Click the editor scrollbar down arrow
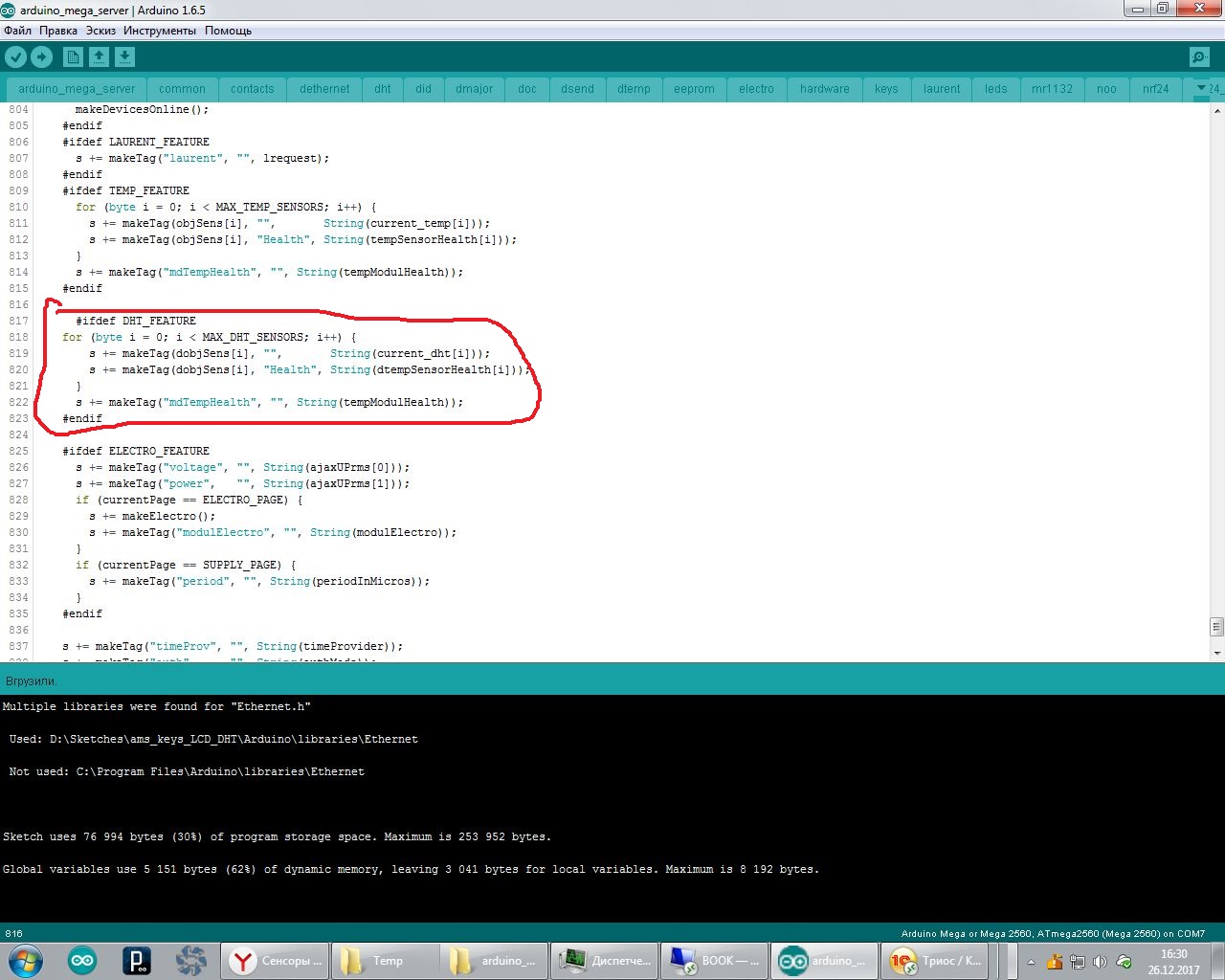The width and height of the screenshot is (1225, 980). [x=1216, y=653]
